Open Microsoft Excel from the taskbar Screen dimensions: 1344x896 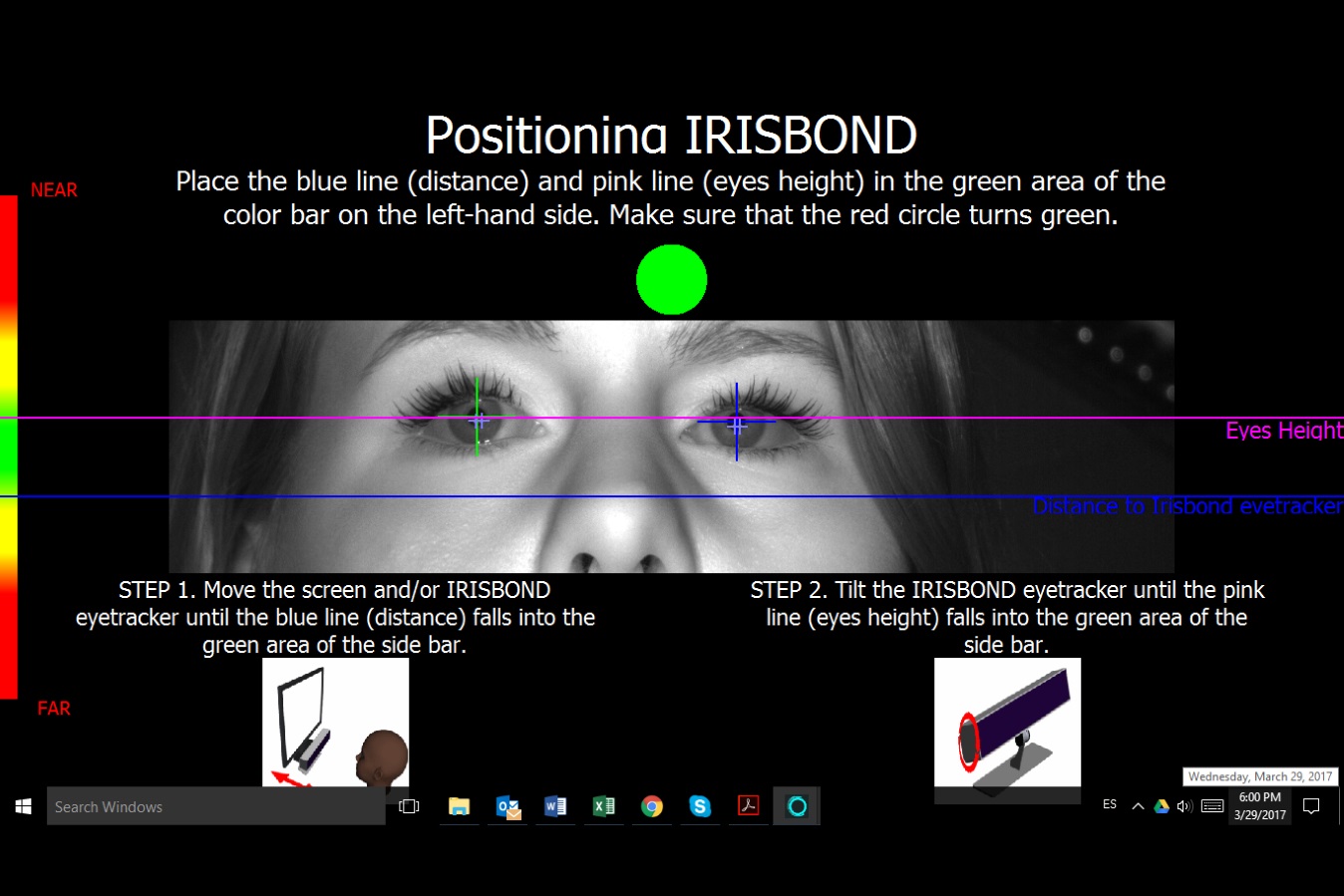coord(603,806)
